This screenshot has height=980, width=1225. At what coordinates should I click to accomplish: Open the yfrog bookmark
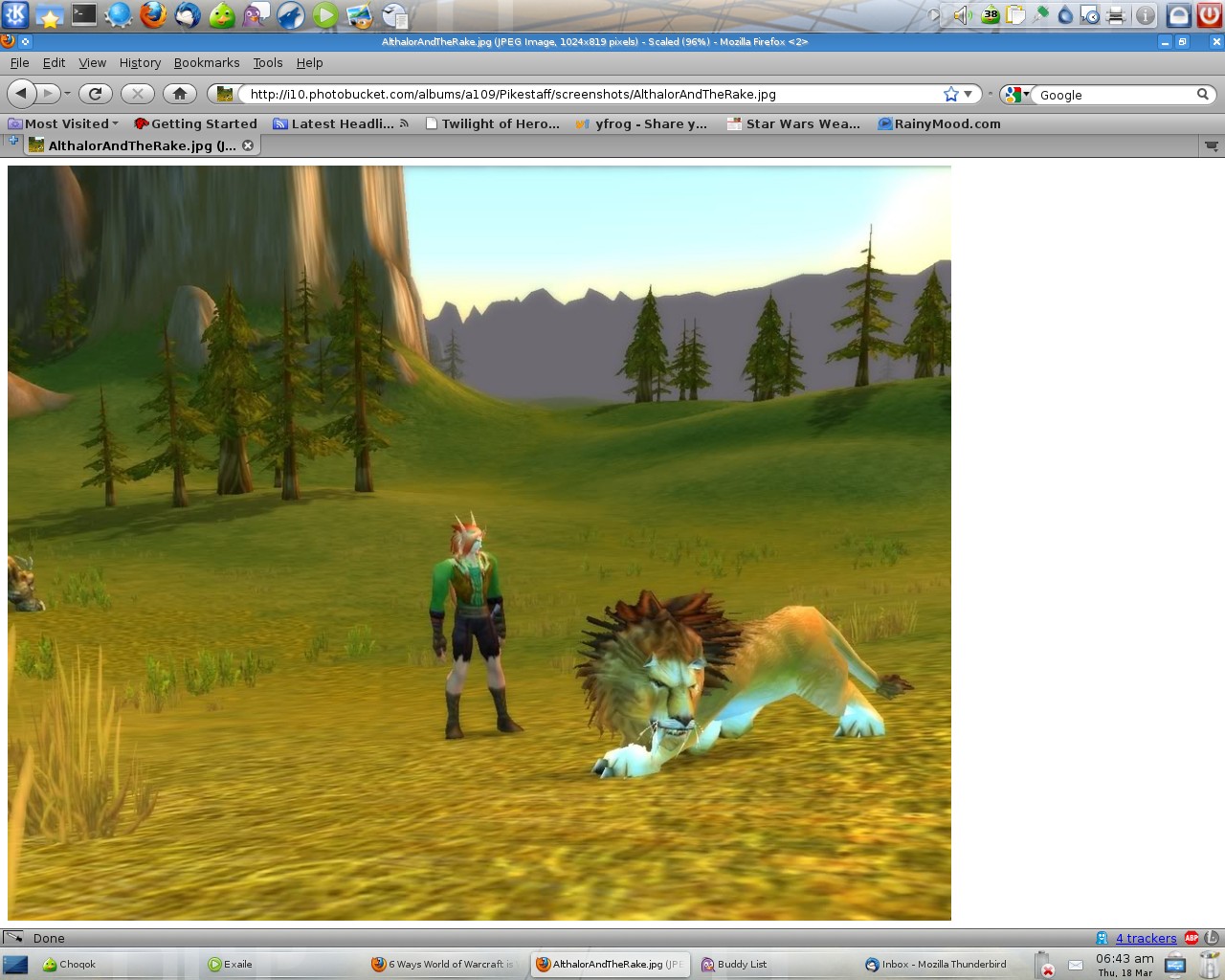pyautogui.click(x=641, y=123)
